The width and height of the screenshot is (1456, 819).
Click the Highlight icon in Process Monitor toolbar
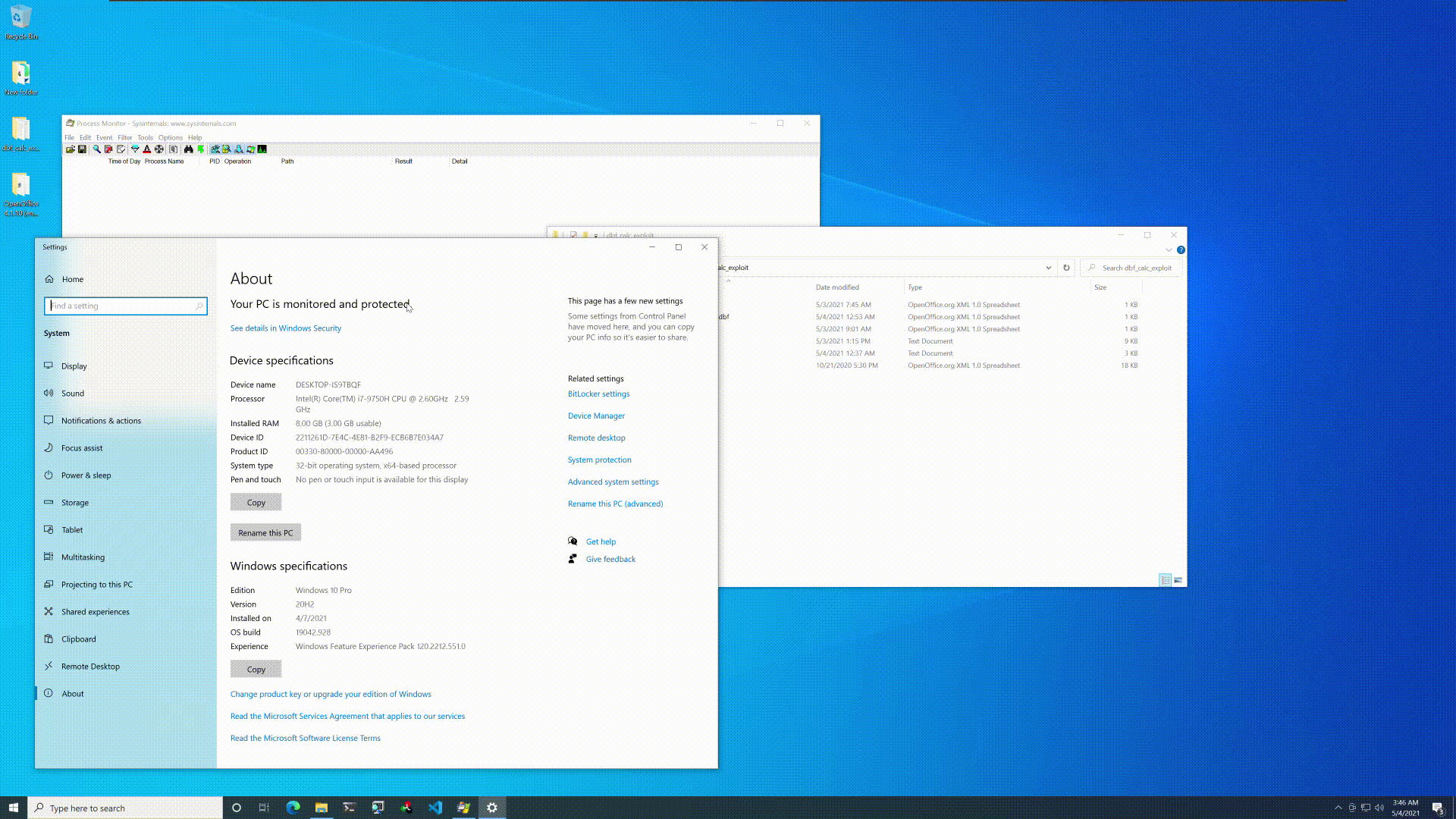(147, 149)
